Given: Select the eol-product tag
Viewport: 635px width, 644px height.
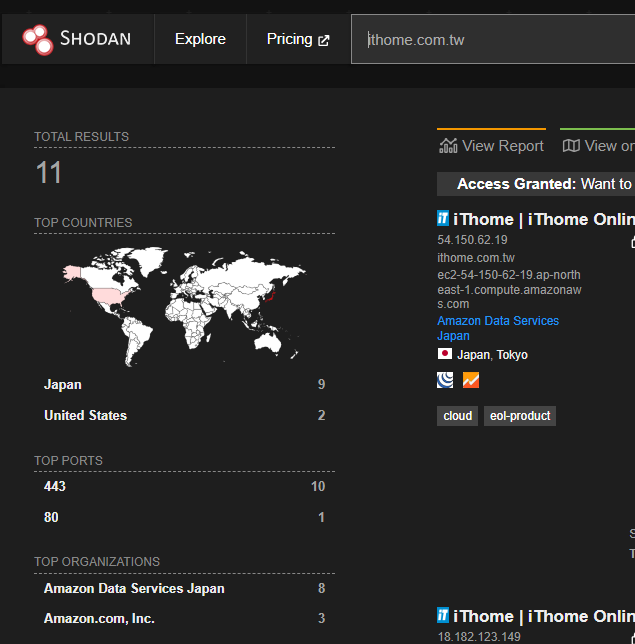Looking at the screenshot, I should (x=520, y=416).
